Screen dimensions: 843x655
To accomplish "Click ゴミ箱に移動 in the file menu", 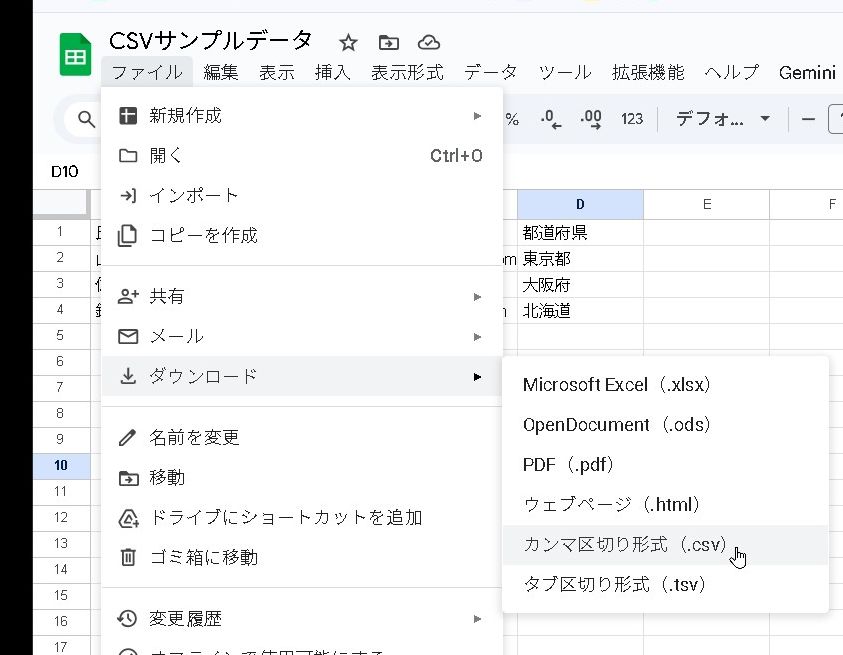I will tap(203, 557).
